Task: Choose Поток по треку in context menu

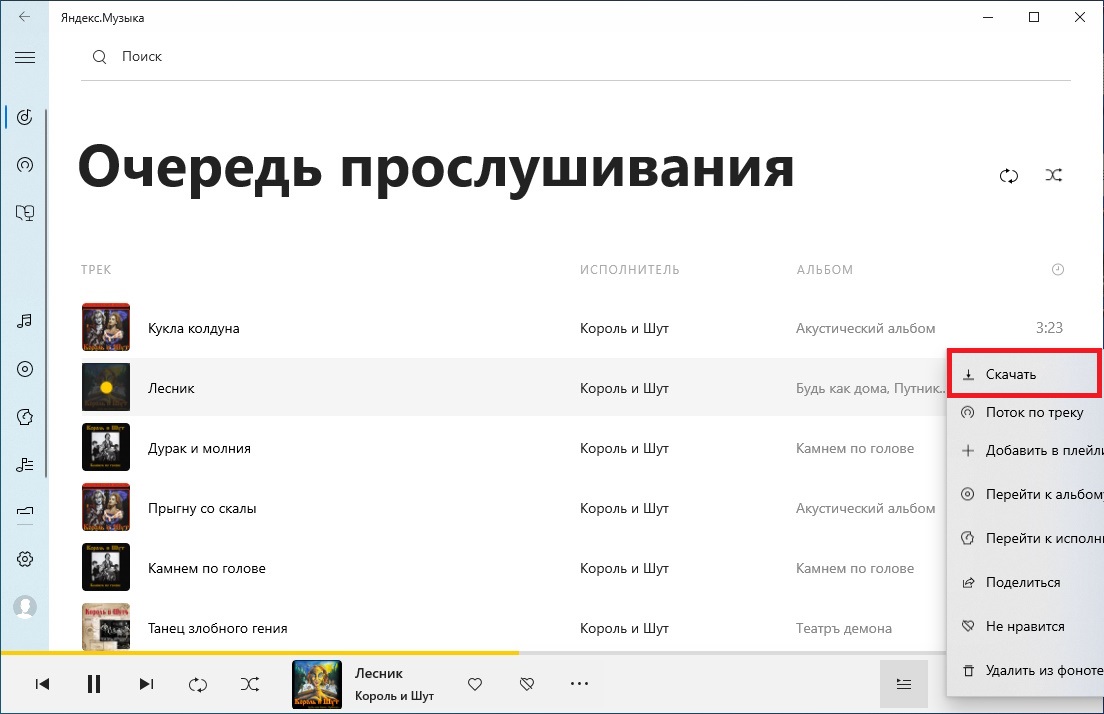Action: click(x=1025, y=413)
